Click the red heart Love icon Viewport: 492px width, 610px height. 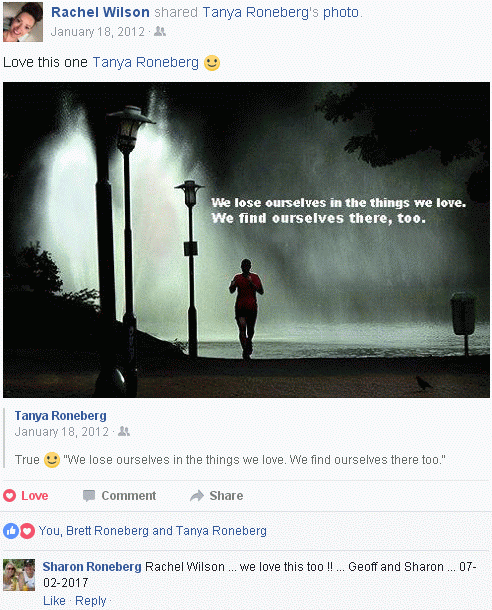click(x=9, y=496)
